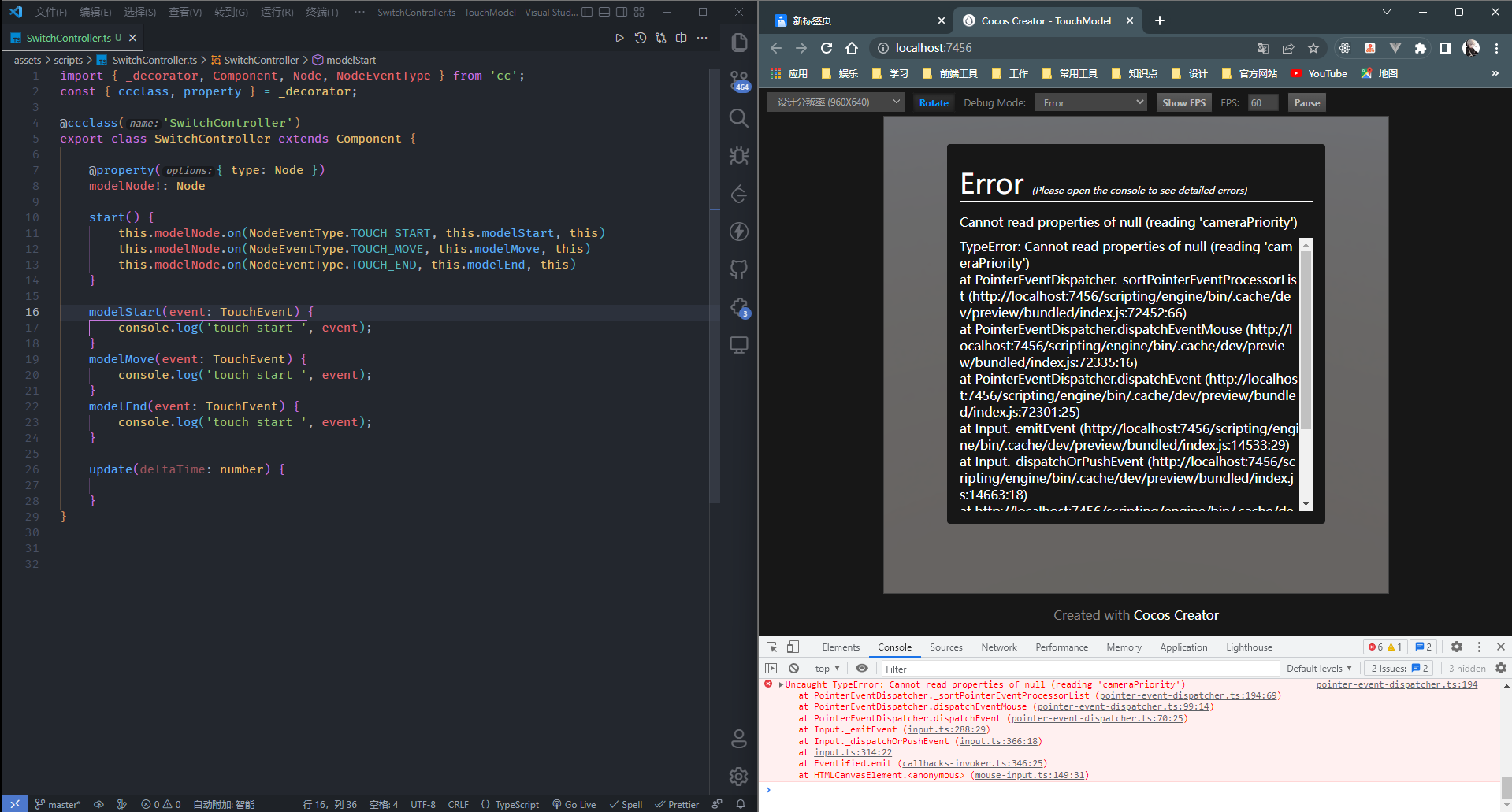1512x812 pixels.
Task: Toggle live expression eye icon
Action: 862,668
